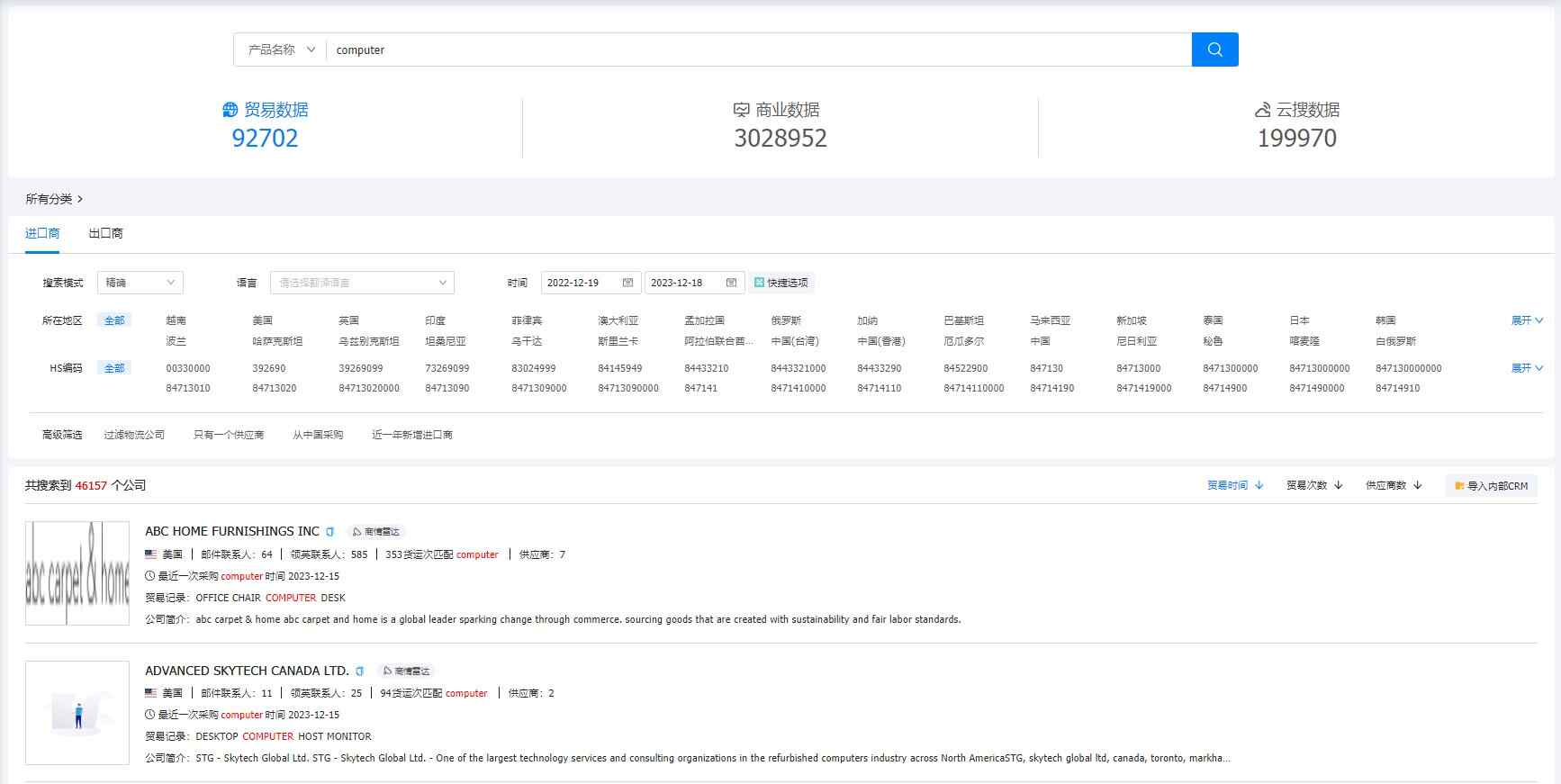Open calendar icon of end date field
Viewport: 1561px width, 784px height.
[732, 283]
